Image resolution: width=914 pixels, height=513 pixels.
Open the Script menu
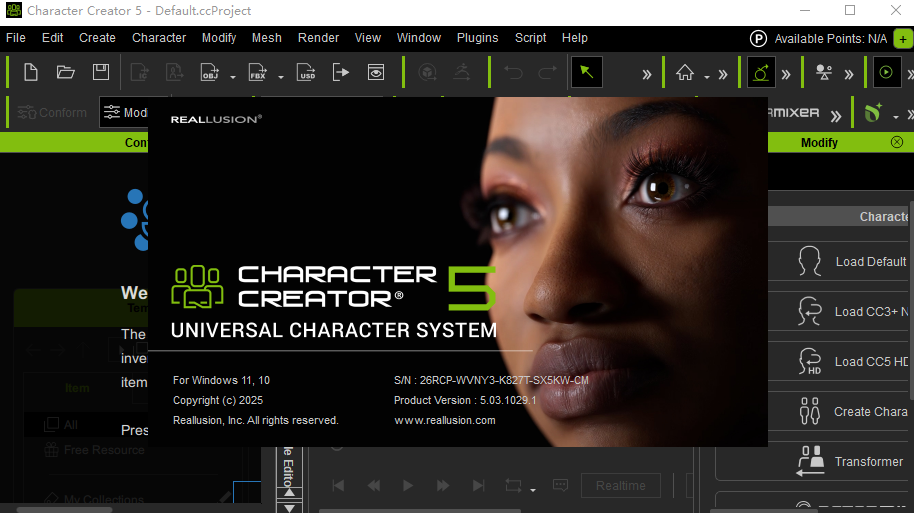(530, 38)
